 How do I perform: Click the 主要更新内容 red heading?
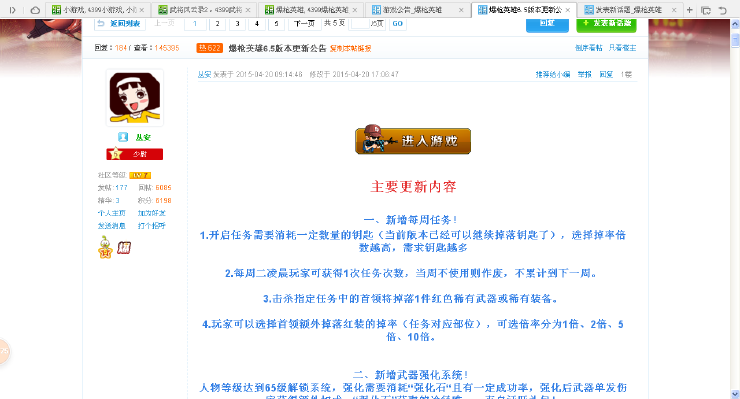click(413, 187)
